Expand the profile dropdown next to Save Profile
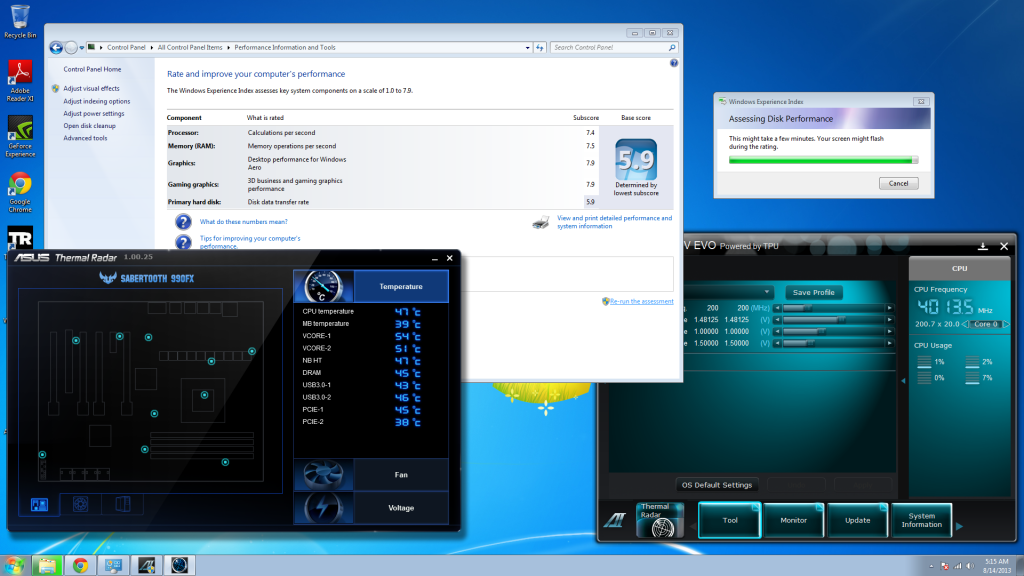This screenshot has width=1024, height=576. 767,292
